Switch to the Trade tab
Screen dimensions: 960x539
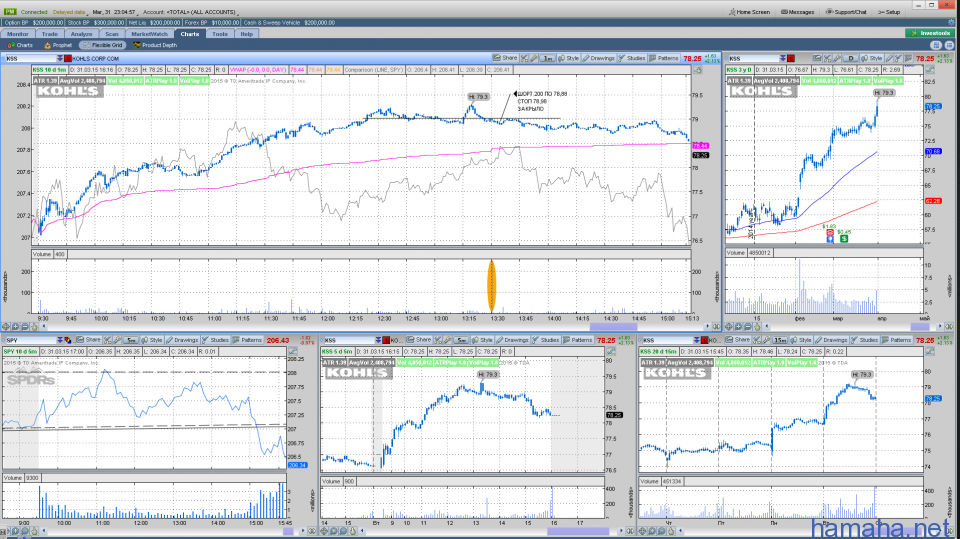(50, 34)
